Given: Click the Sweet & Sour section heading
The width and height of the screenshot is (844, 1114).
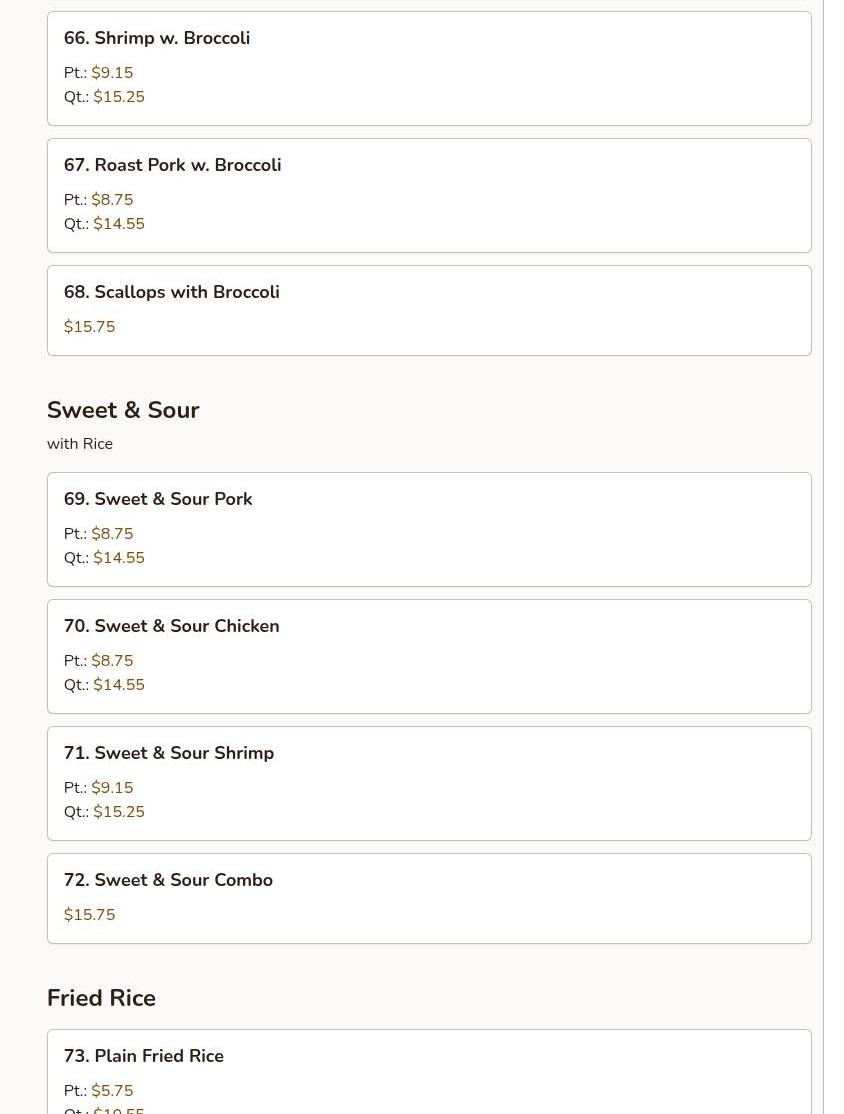Looking at the screenshot, I should pos(123,410).
